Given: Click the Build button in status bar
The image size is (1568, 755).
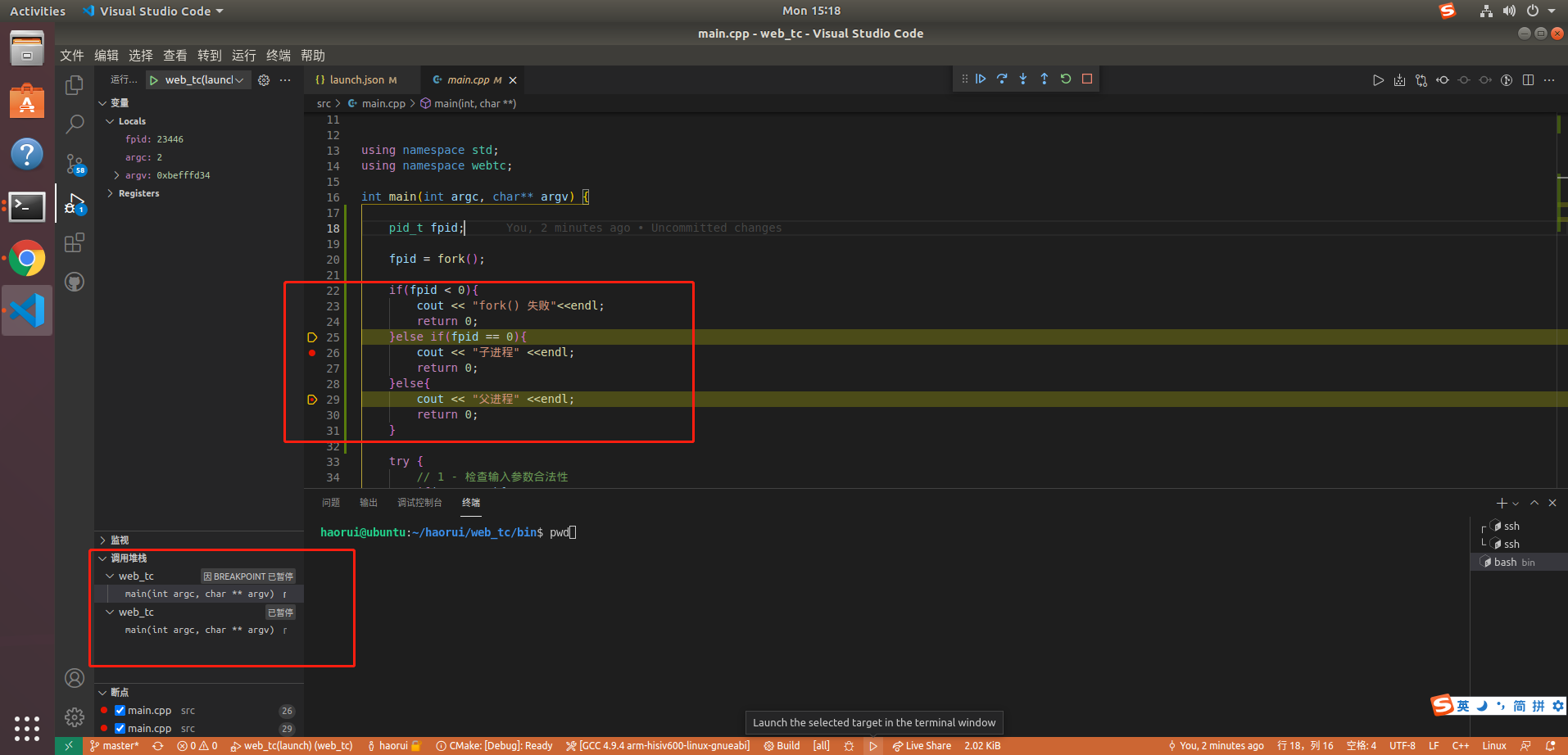Looking at the screenshot, I should point(782,746).
